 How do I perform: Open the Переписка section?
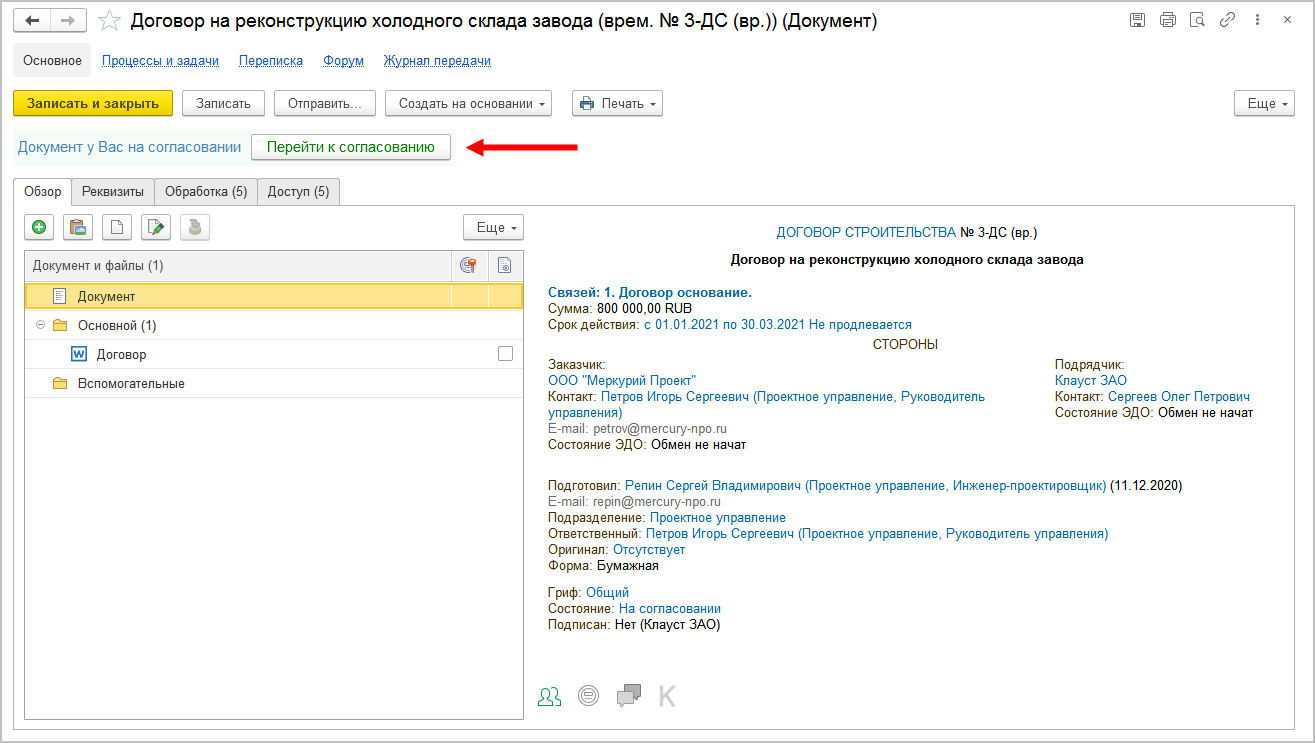271,61
